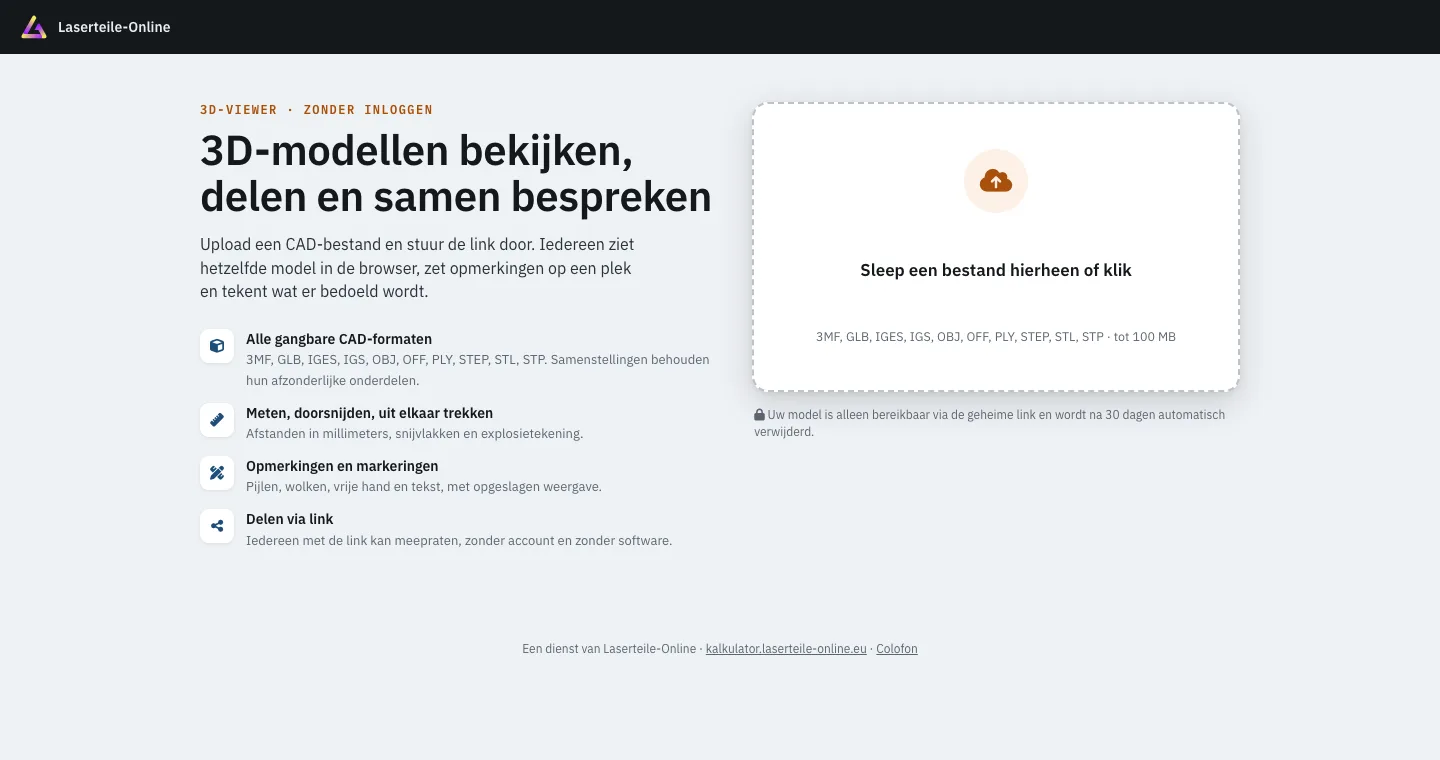Click 'Afstanden in millimeters, snijvlakken en explosietekening.'
Screen dimensions: 1440x760
click(414, 434)
